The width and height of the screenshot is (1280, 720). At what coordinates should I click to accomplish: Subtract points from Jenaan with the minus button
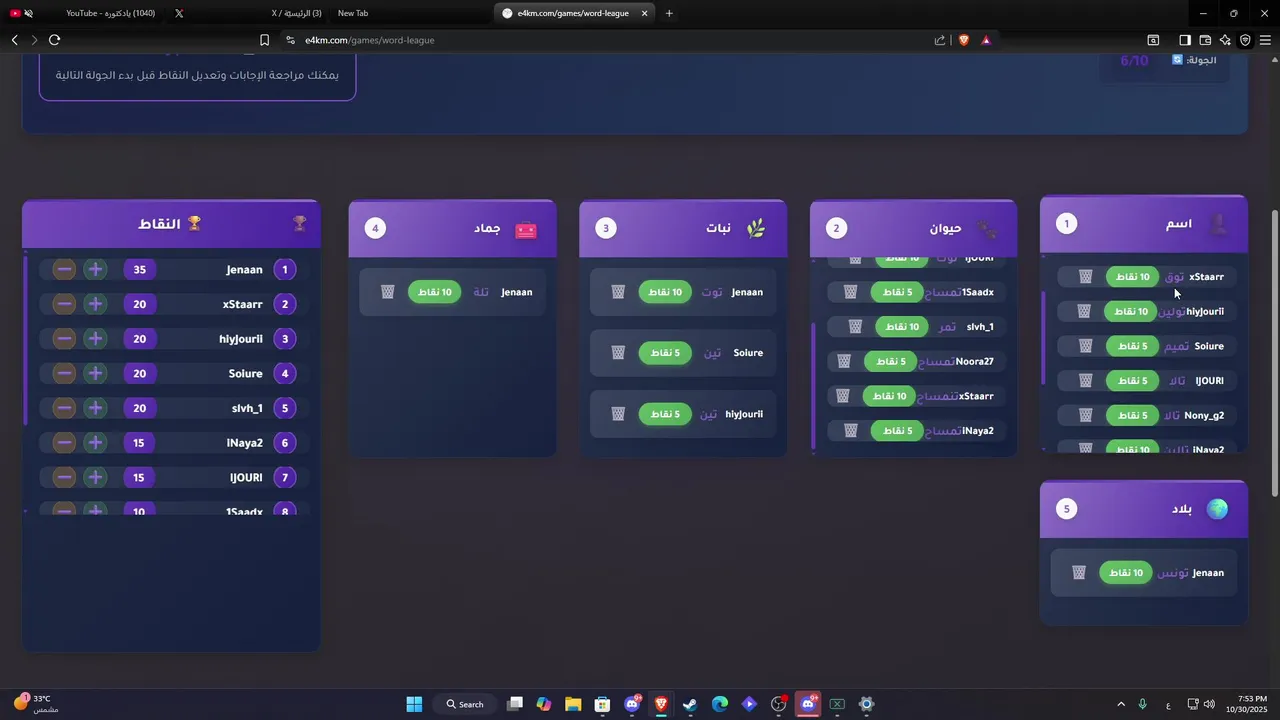point(64,270)
